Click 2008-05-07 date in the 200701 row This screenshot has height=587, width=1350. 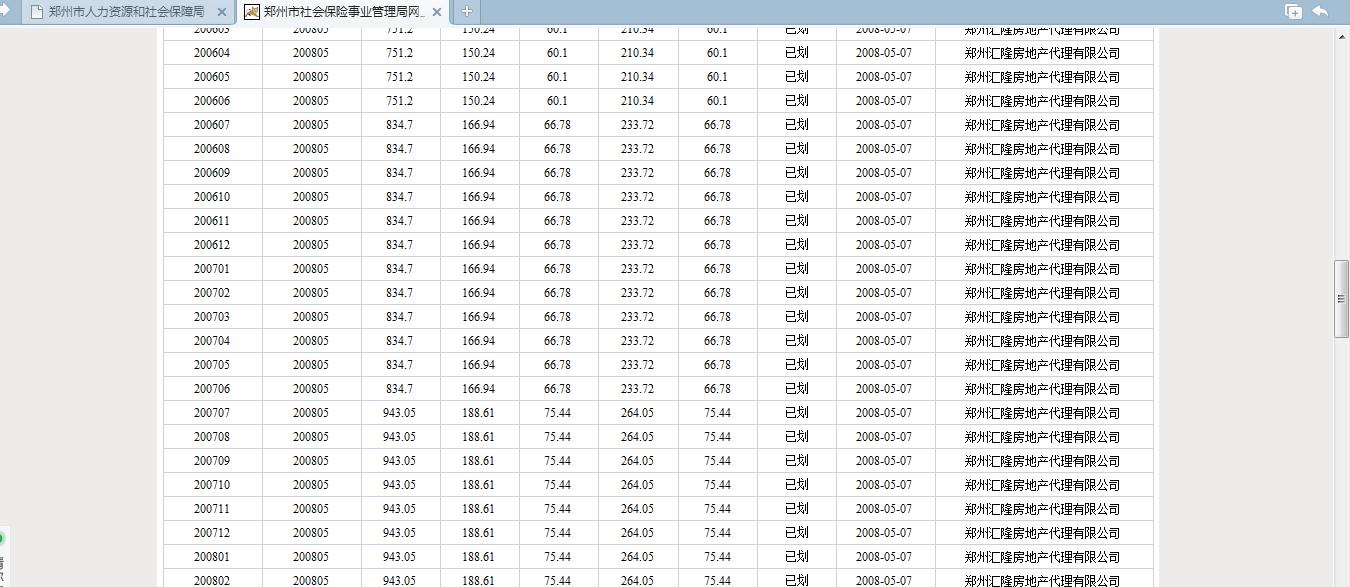click(884, 269)
